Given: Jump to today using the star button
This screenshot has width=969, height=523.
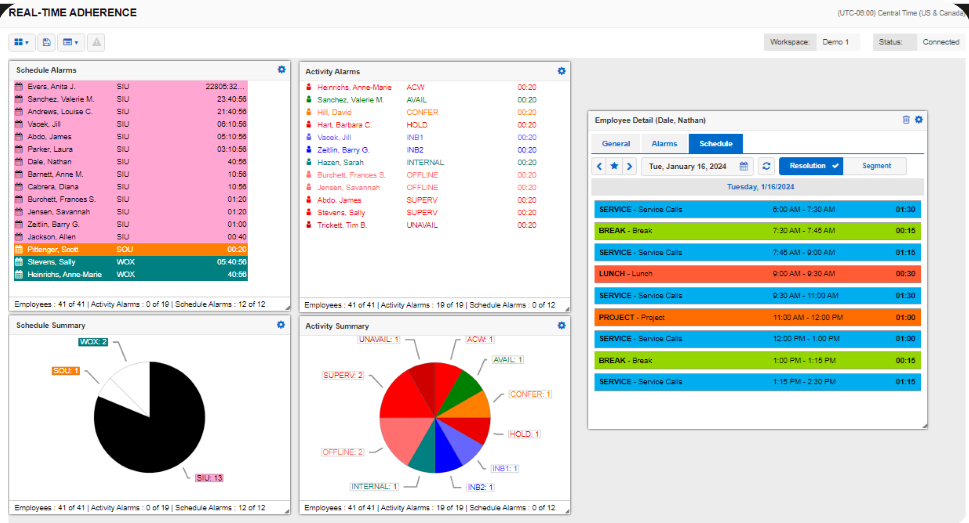Looking at the screenshot, I should point(614,166).
